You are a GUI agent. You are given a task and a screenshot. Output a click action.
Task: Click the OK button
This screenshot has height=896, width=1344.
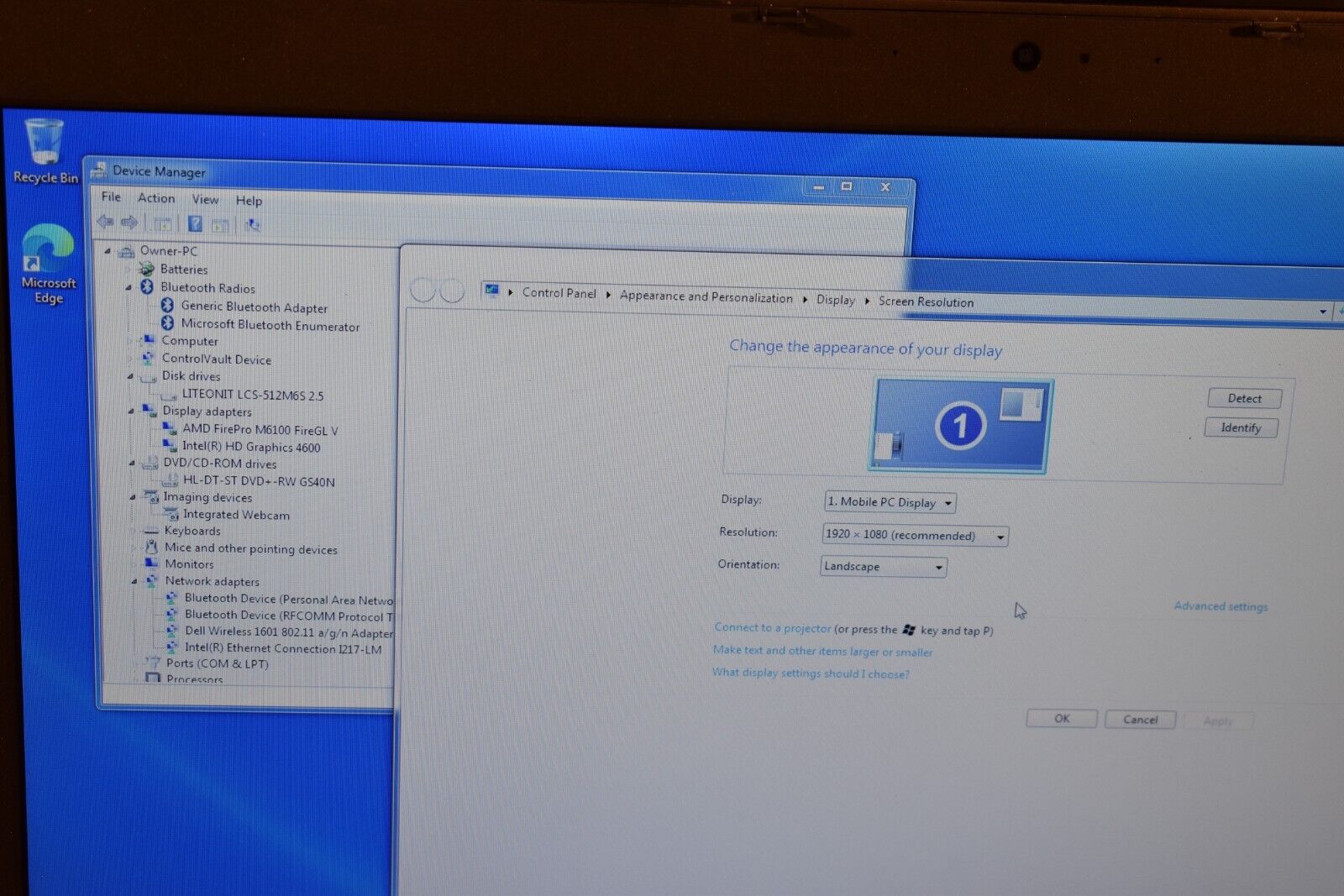[1062, 719]
